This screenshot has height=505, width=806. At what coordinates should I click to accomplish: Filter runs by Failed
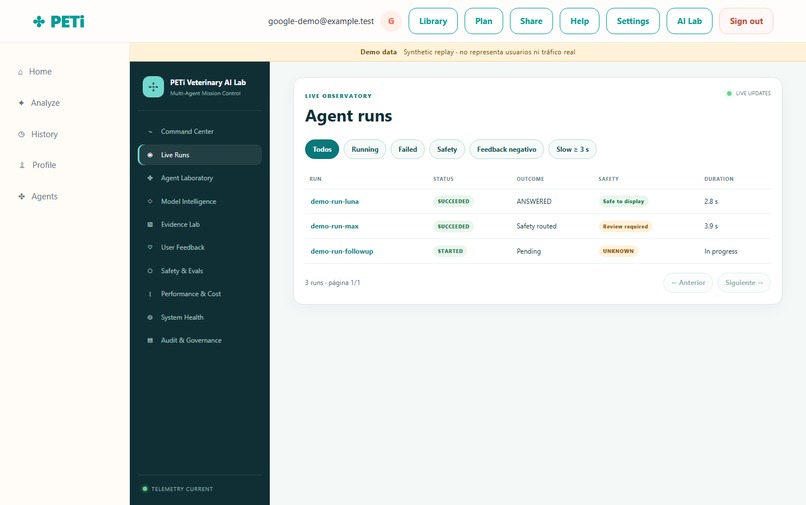coord(408,149)
